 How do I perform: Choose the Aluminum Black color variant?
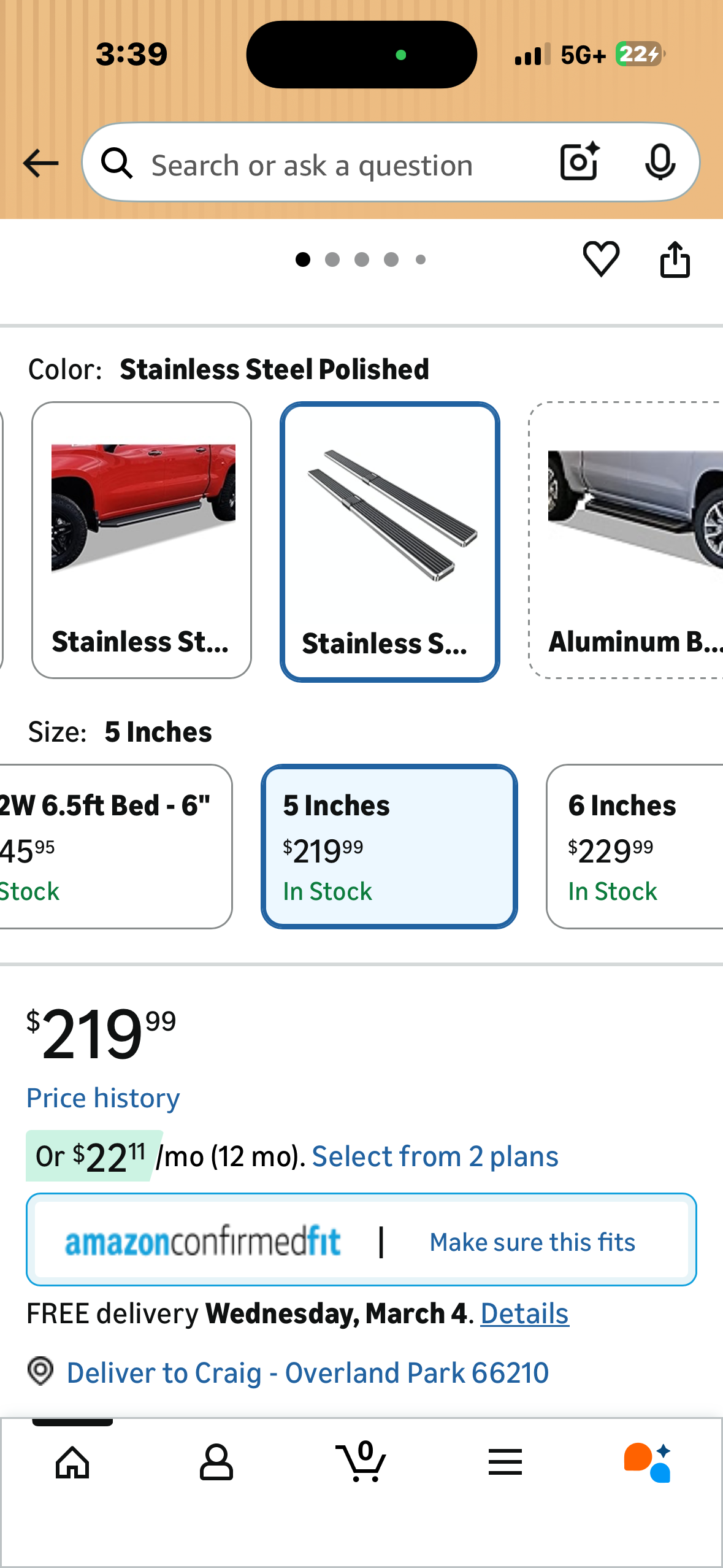(625, 539)
